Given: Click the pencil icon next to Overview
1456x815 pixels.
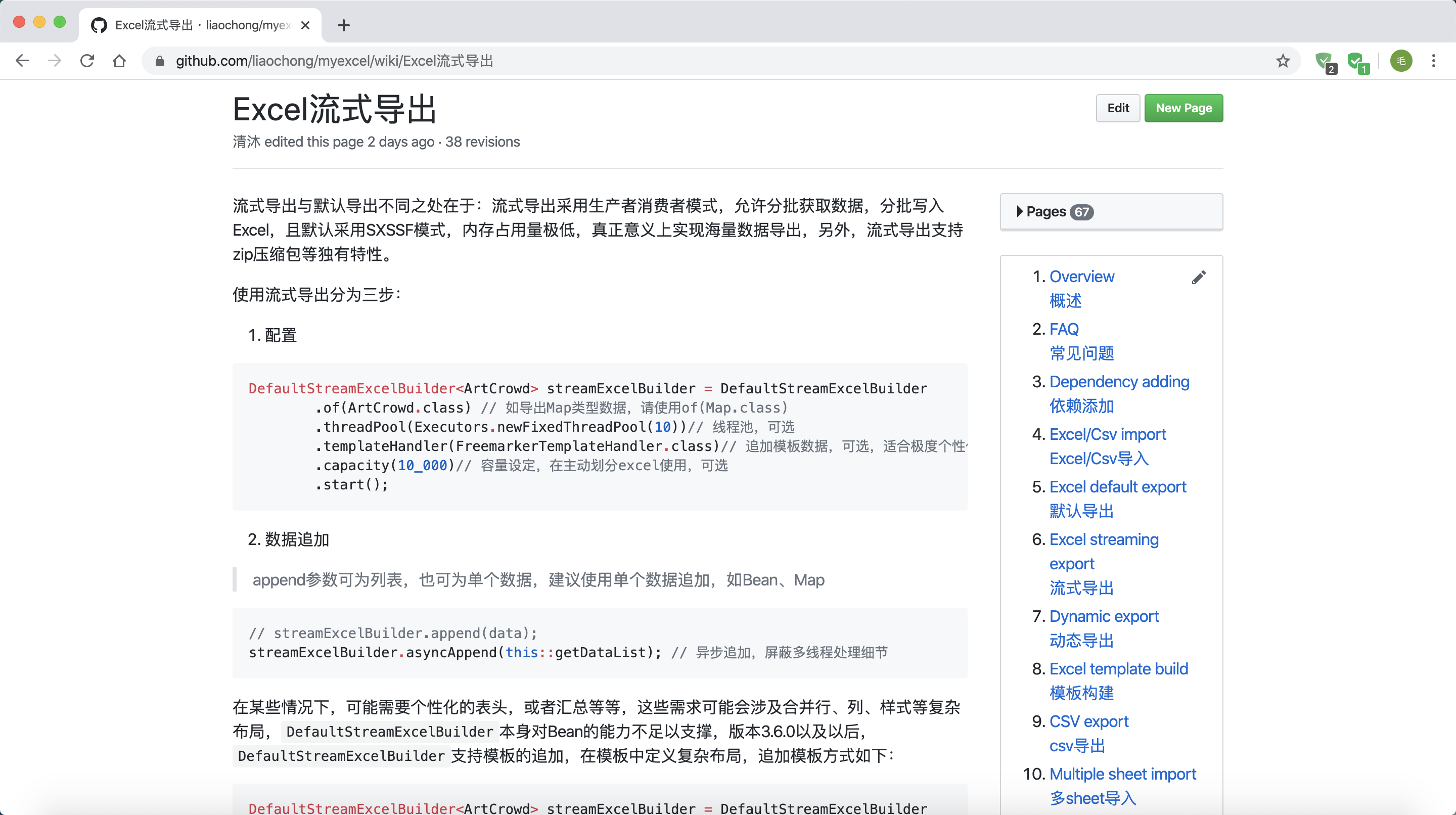Looking at the screenshot, I should (1199, 277).
